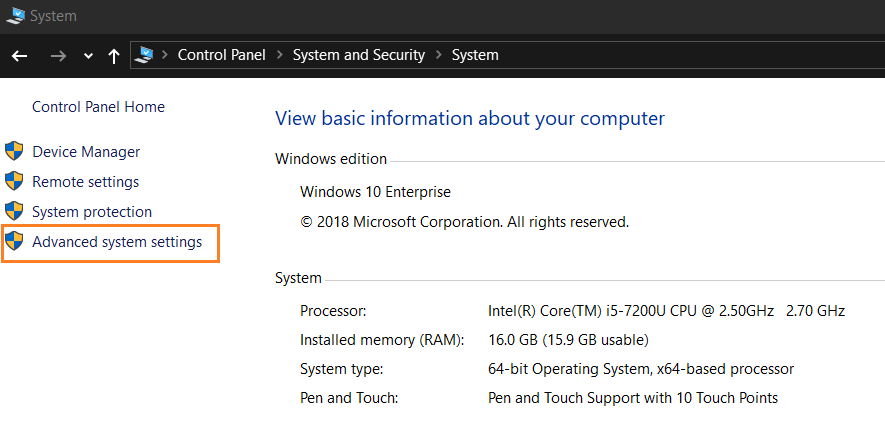Viewport: 885px width, 425px height.
Task: Click the Windows 10 Enterprise text
Action: click(375, 192)
